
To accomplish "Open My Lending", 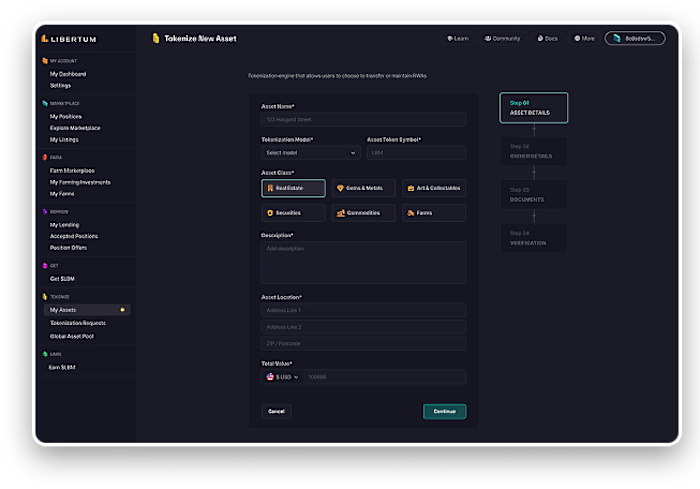I will click(64, 225).
